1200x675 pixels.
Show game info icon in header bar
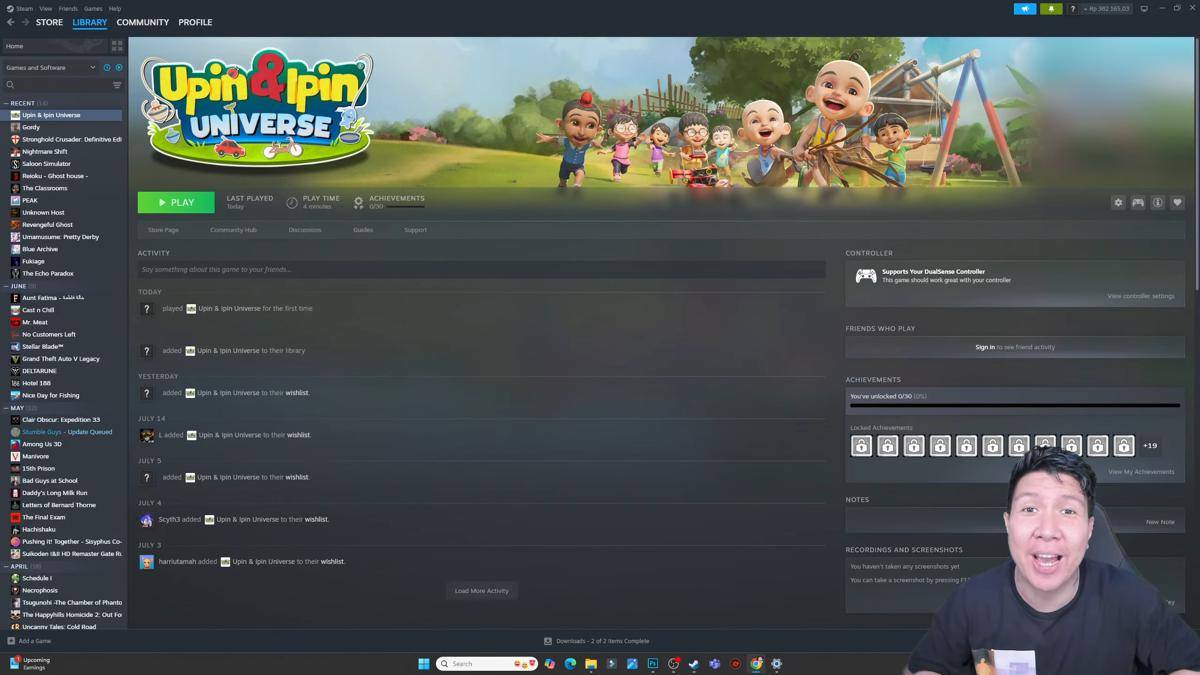coord(1158,203)
